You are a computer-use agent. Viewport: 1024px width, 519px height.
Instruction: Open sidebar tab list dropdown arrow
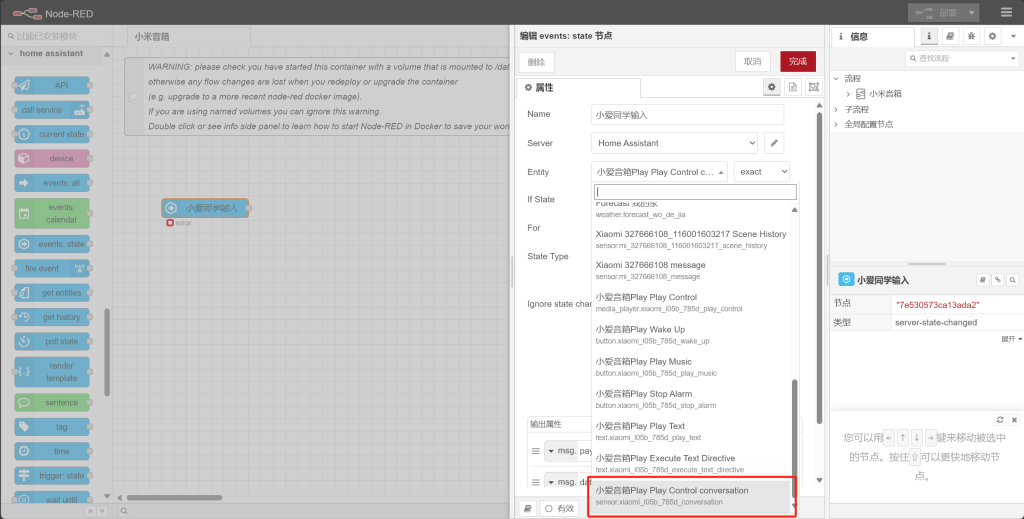coord(1014,37)
